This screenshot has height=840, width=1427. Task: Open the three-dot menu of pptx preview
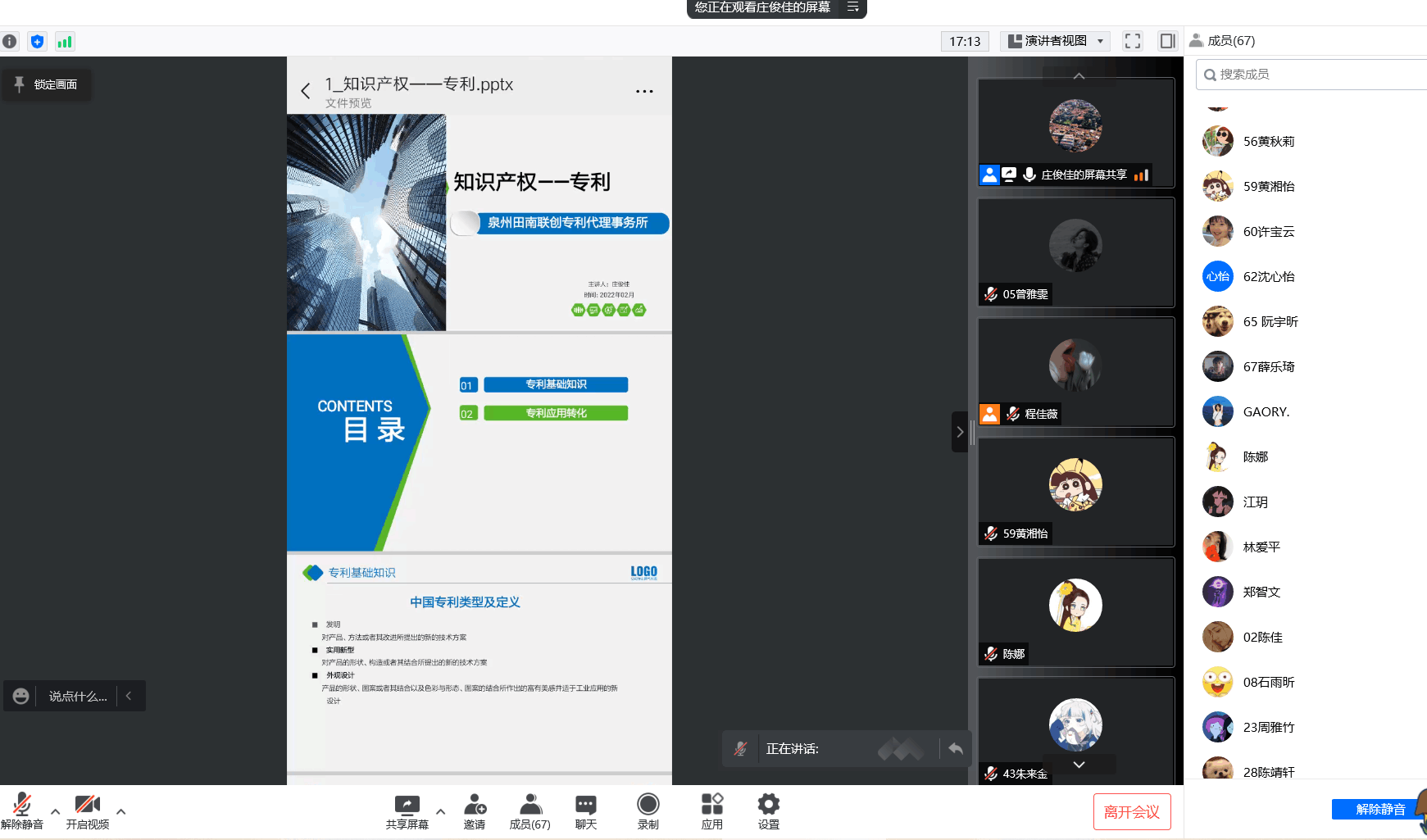644,91
